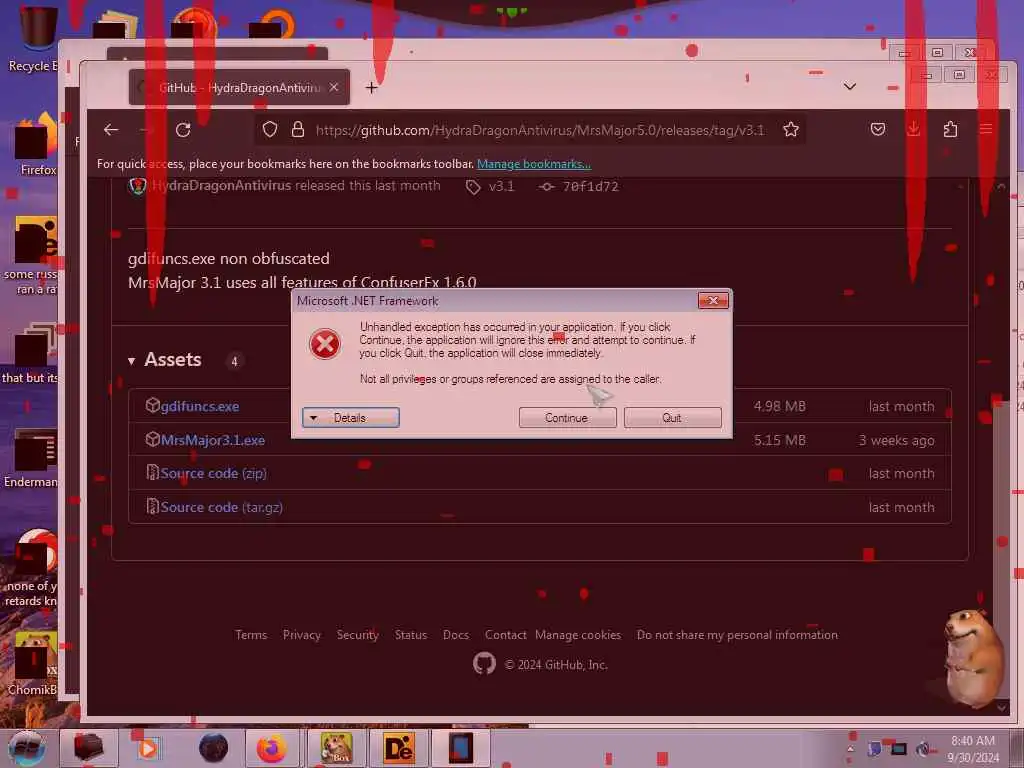Open the HydraDragonAntivirus author link
1024x768 pixels.
pos(221,185)
